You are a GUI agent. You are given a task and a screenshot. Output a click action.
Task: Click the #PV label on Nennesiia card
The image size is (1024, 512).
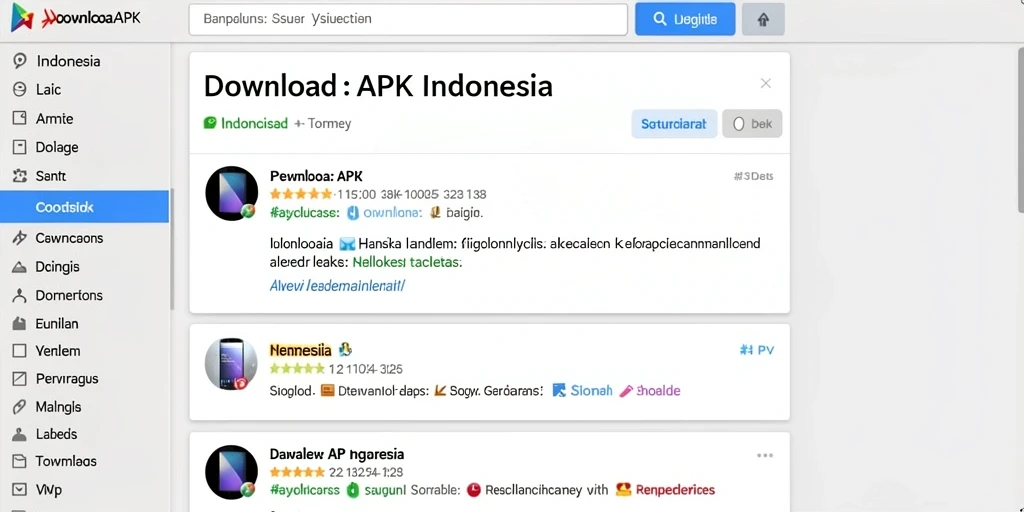[756, 351]
